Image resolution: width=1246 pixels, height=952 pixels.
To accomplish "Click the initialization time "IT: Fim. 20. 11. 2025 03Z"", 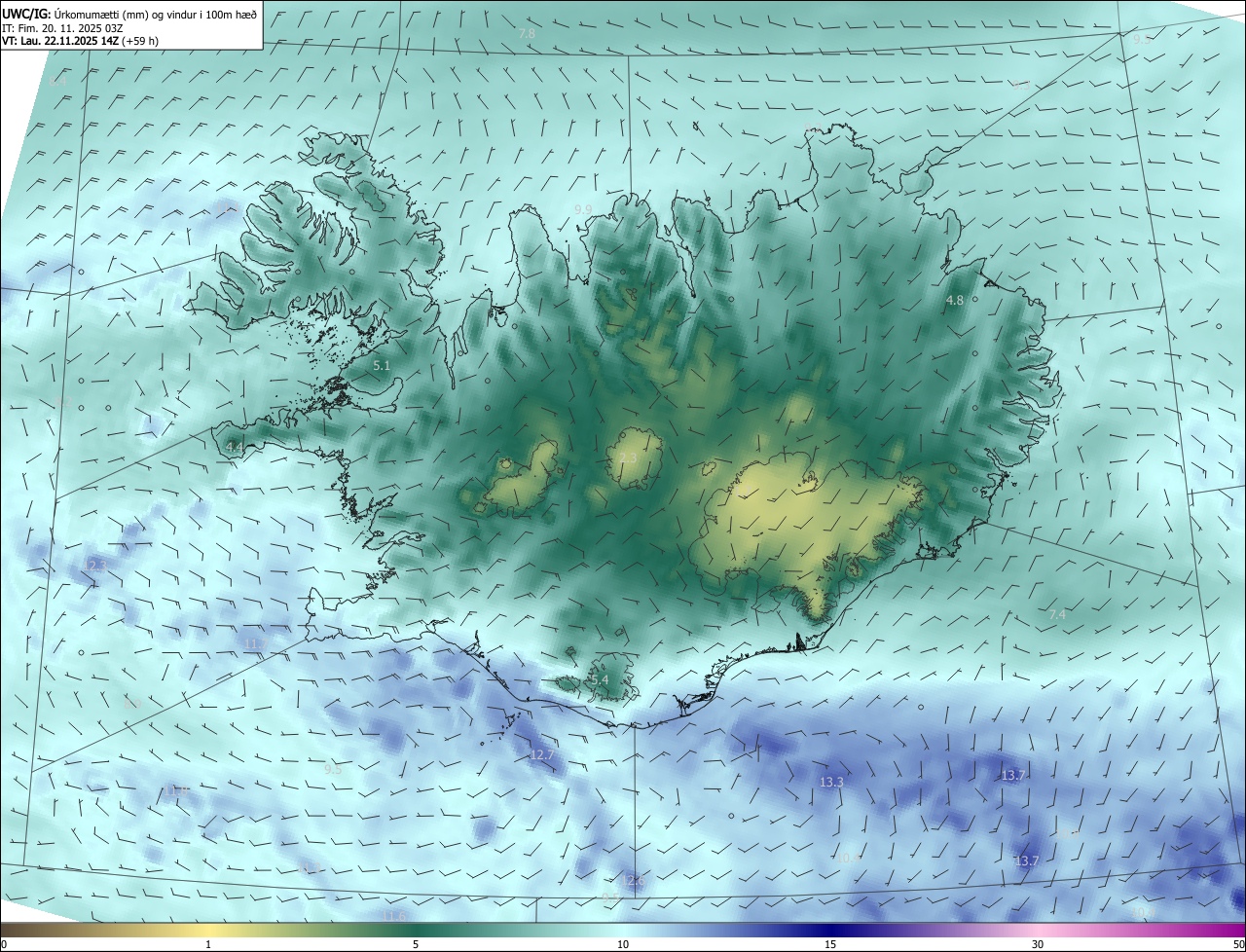I will coord(60,28).
